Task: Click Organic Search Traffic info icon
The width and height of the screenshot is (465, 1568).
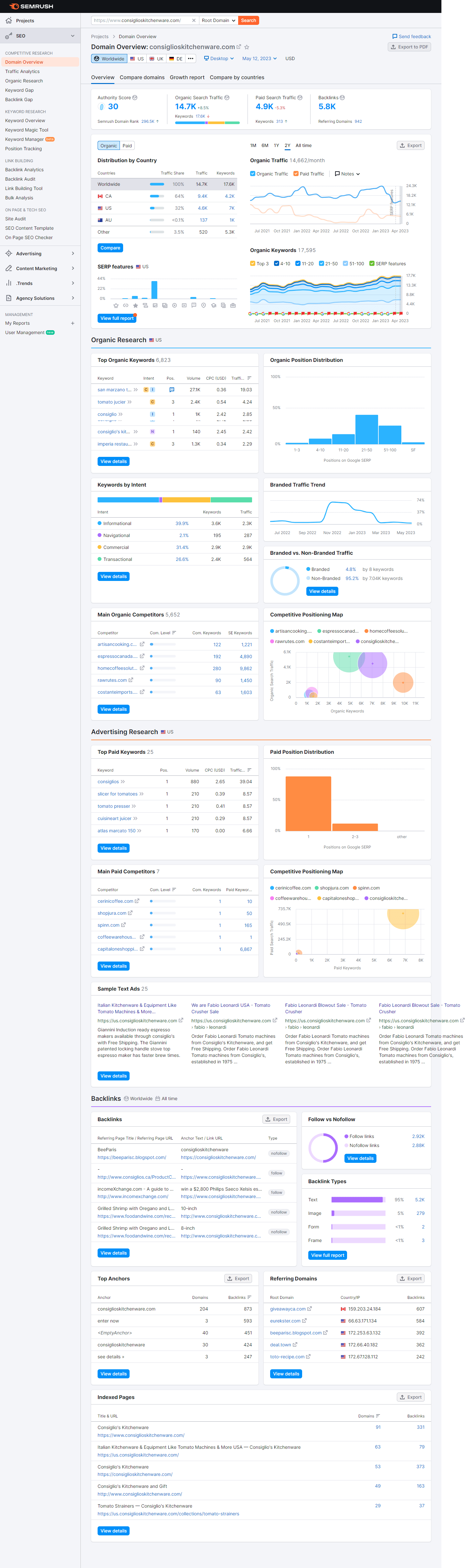Action: [227, 97]
